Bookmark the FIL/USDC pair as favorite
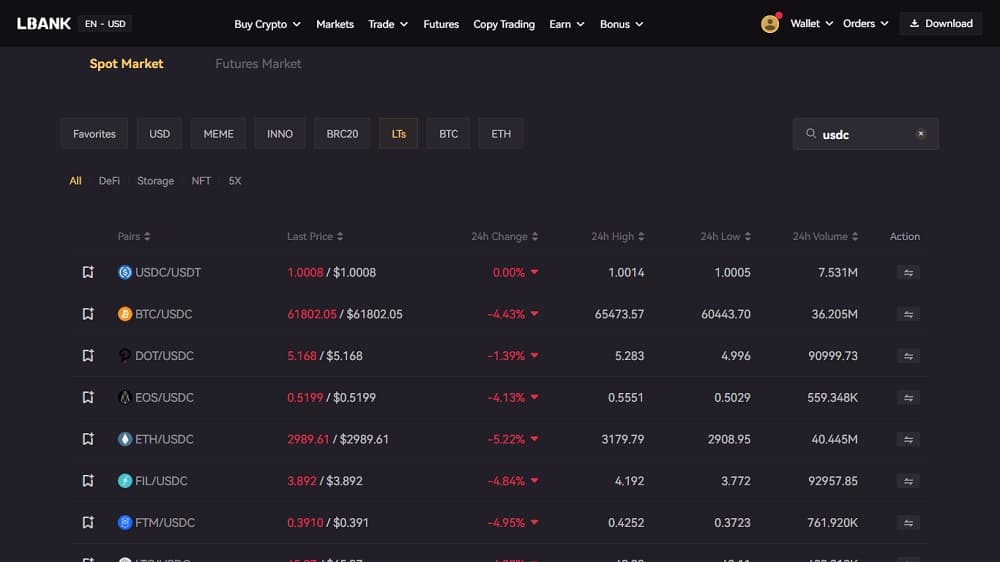Viewport: 1000px width, 562px height. point(88,480)
